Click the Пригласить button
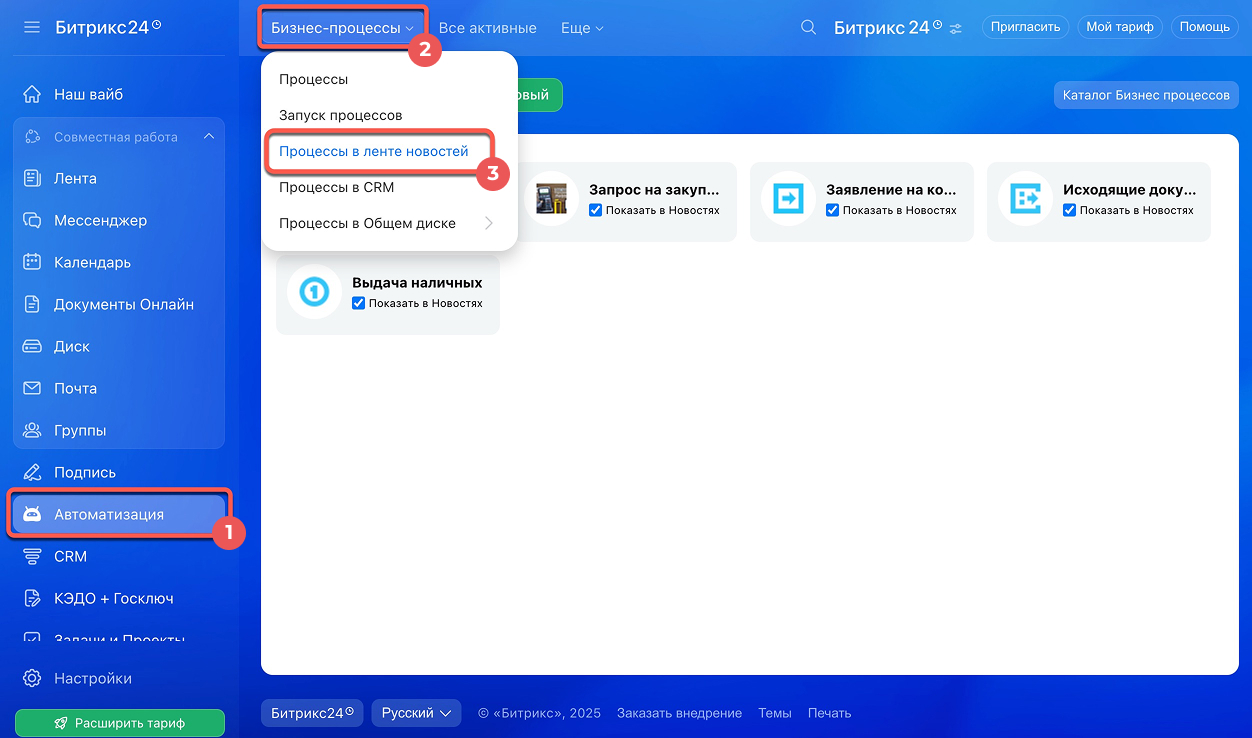The width and height of the screenshot is (1252, 738). click(x=1026, y=27)
